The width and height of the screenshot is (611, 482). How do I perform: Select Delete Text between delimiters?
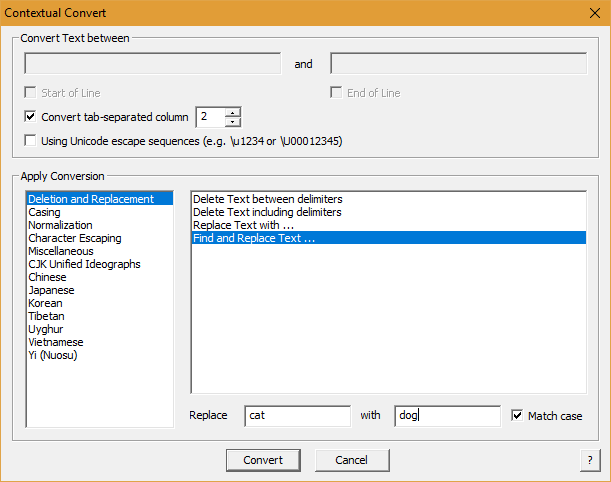389,199
